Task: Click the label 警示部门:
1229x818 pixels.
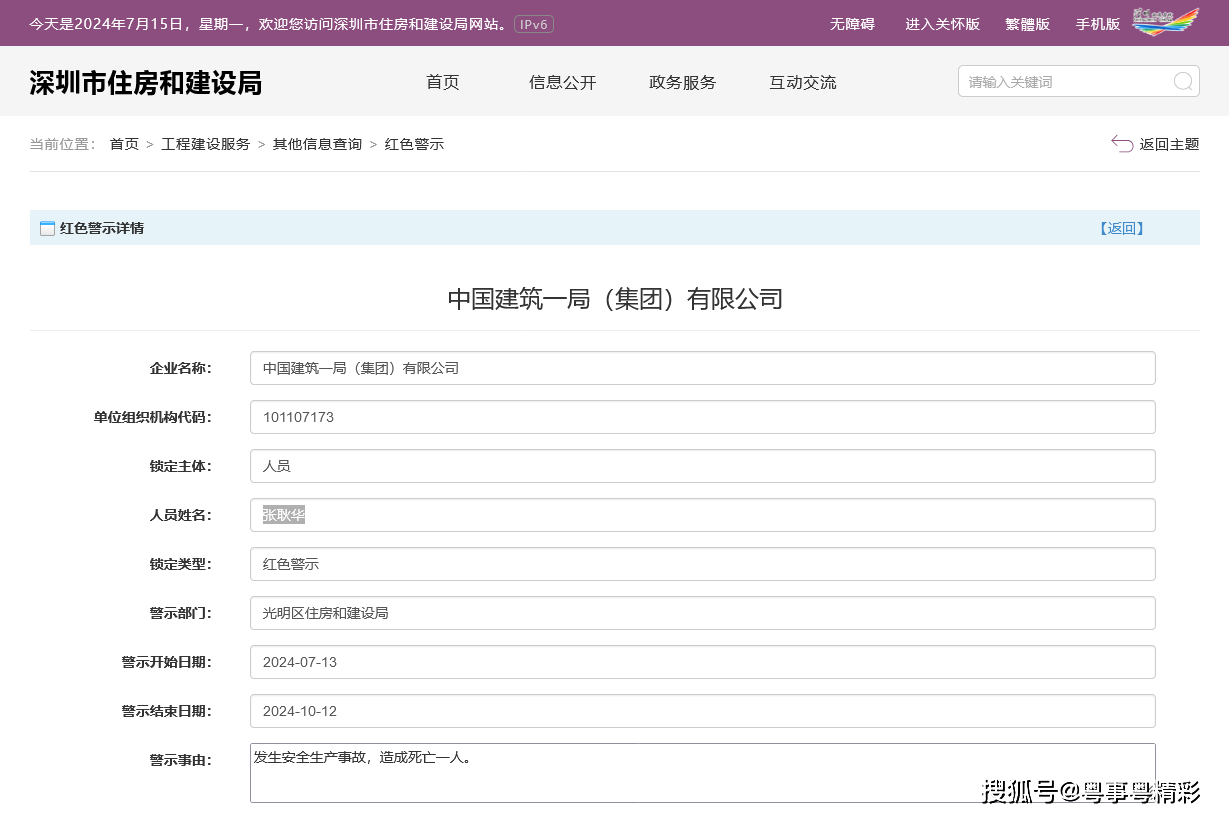Action: (x=181, y=613)
